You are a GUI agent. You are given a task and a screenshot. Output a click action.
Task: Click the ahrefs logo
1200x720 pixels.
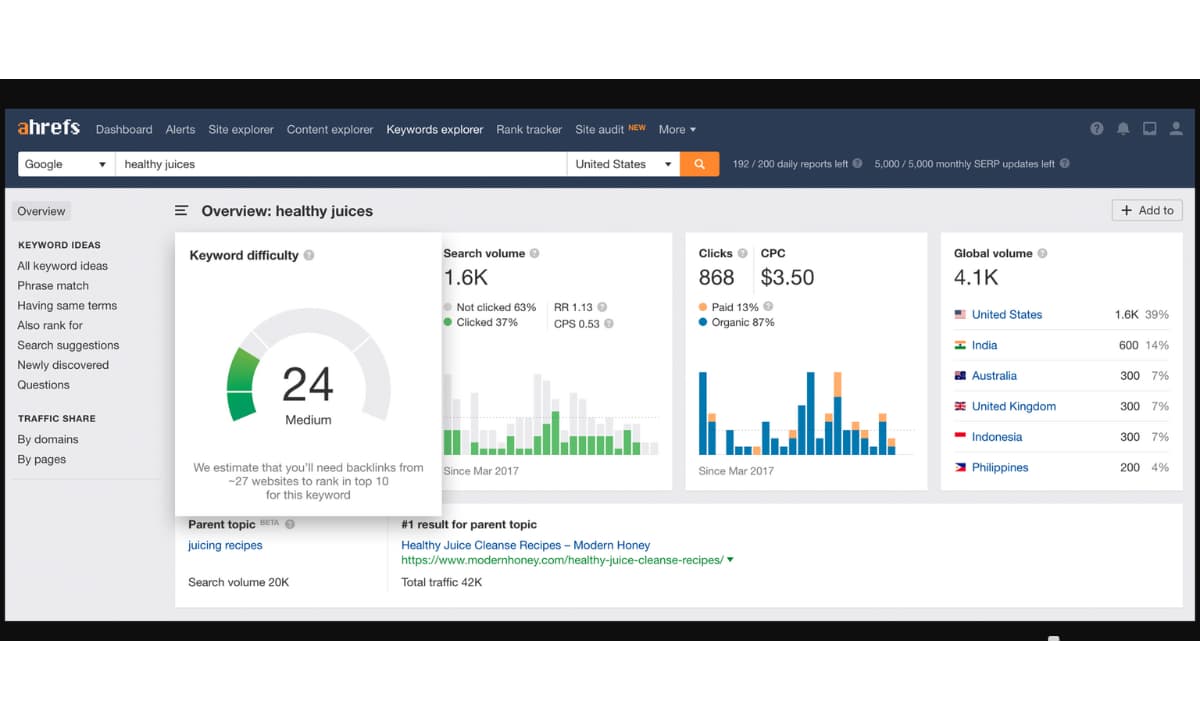pyautogui.click(x=48, y=128)
